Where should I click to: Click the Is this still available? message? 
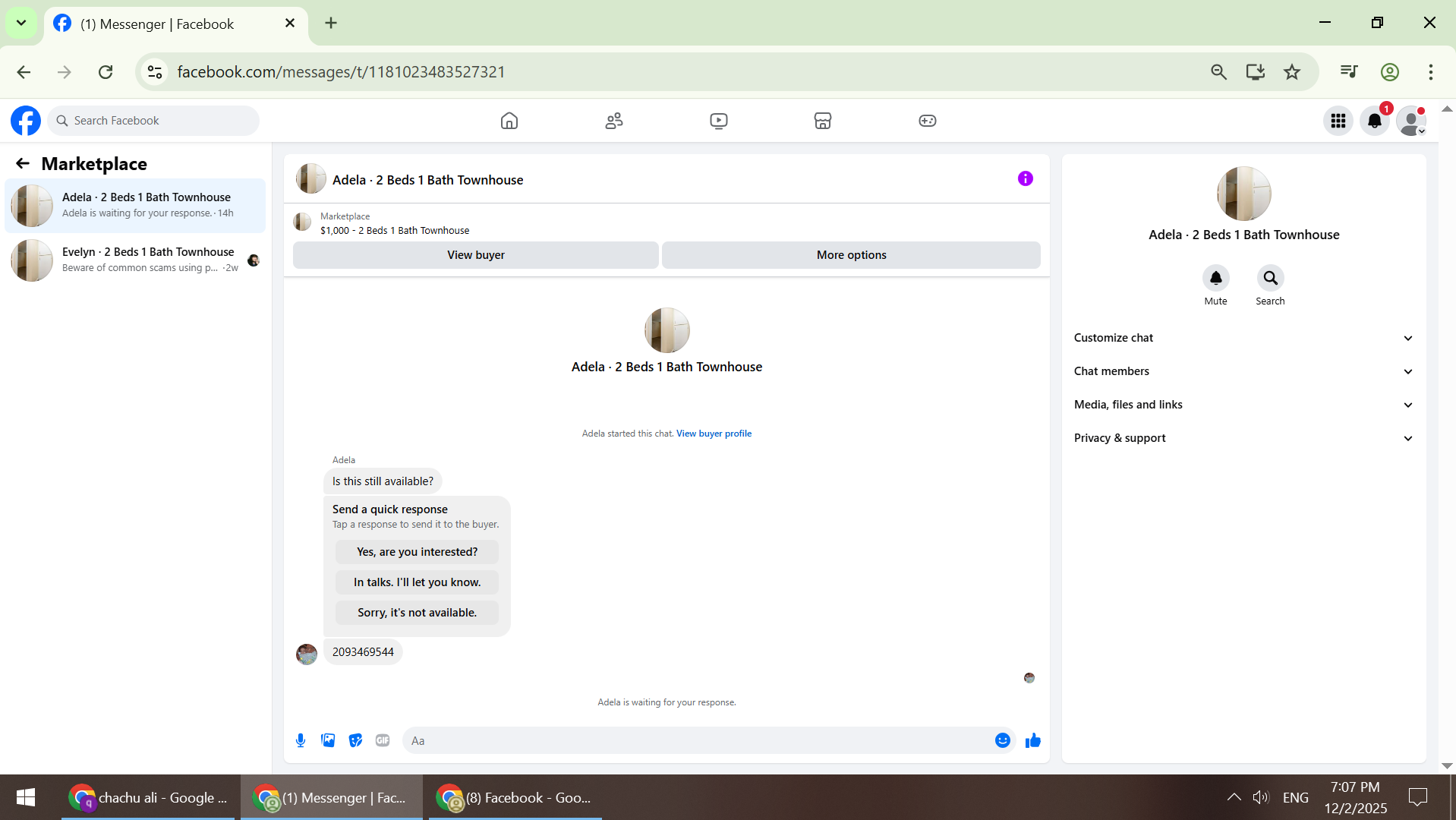click(x=383, y=481)
